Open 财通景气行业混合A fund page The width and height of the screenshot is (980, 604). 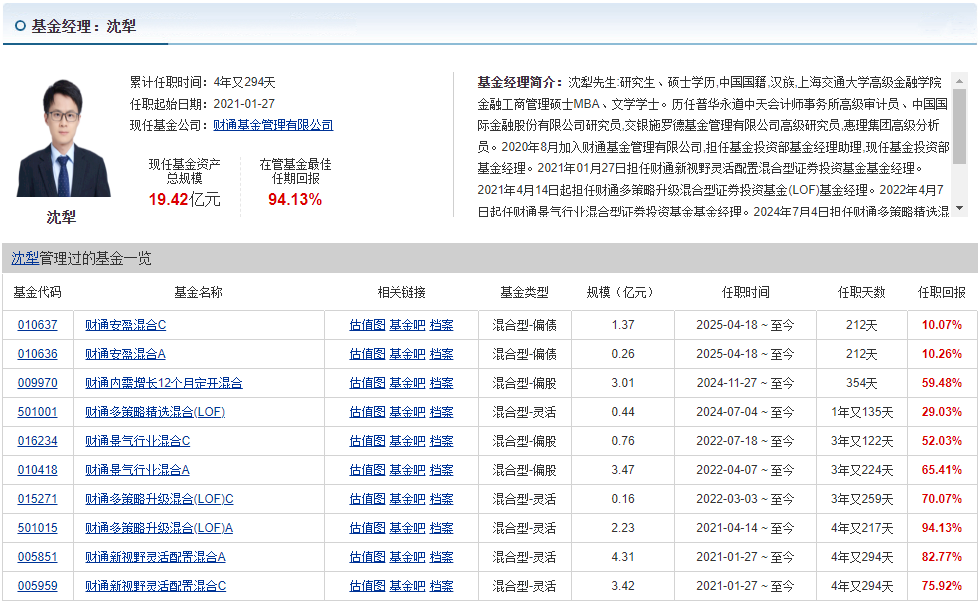[x=138, y=470]
